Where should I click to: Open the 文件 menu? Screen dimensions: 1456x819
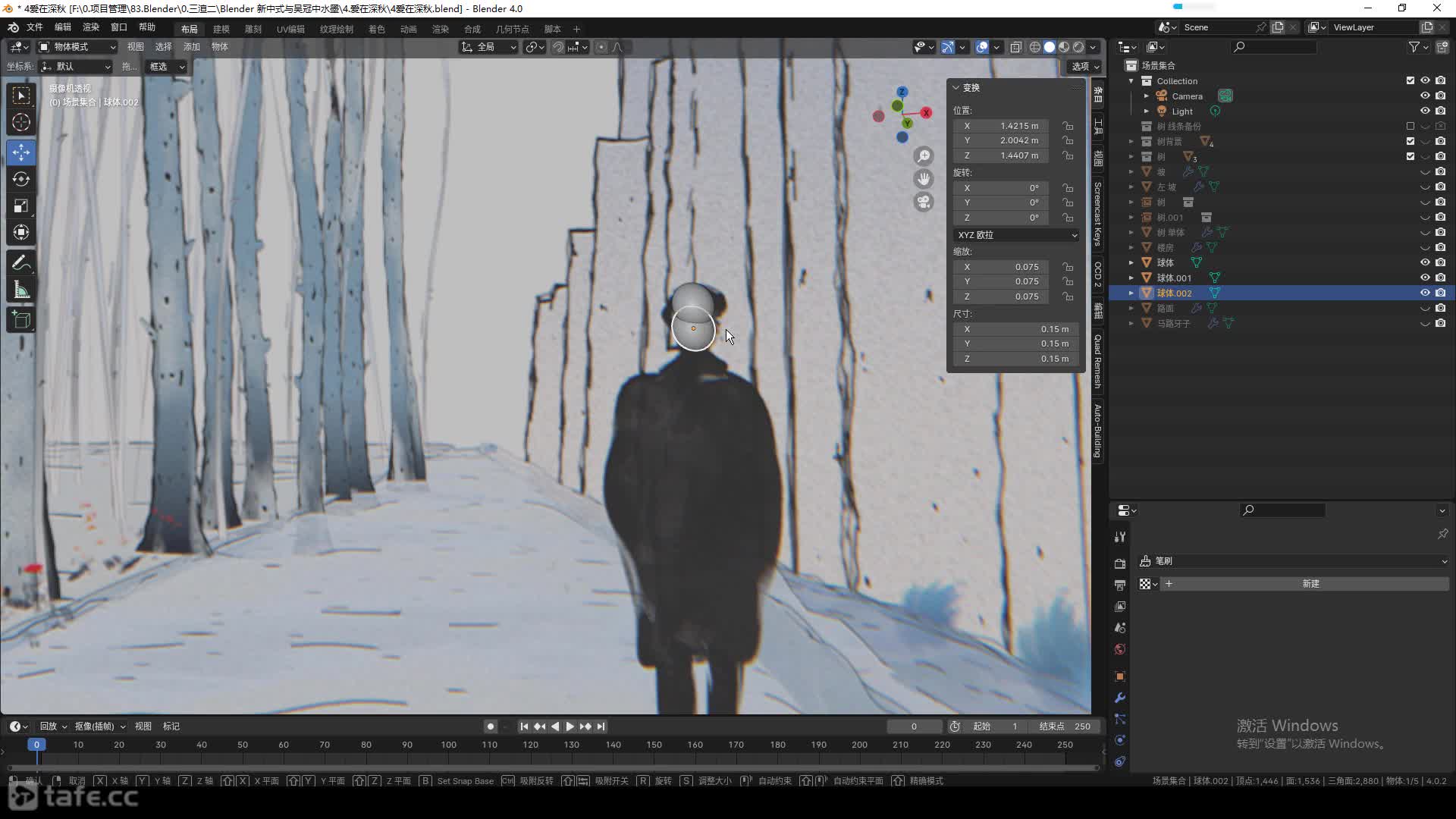[35, 27]
